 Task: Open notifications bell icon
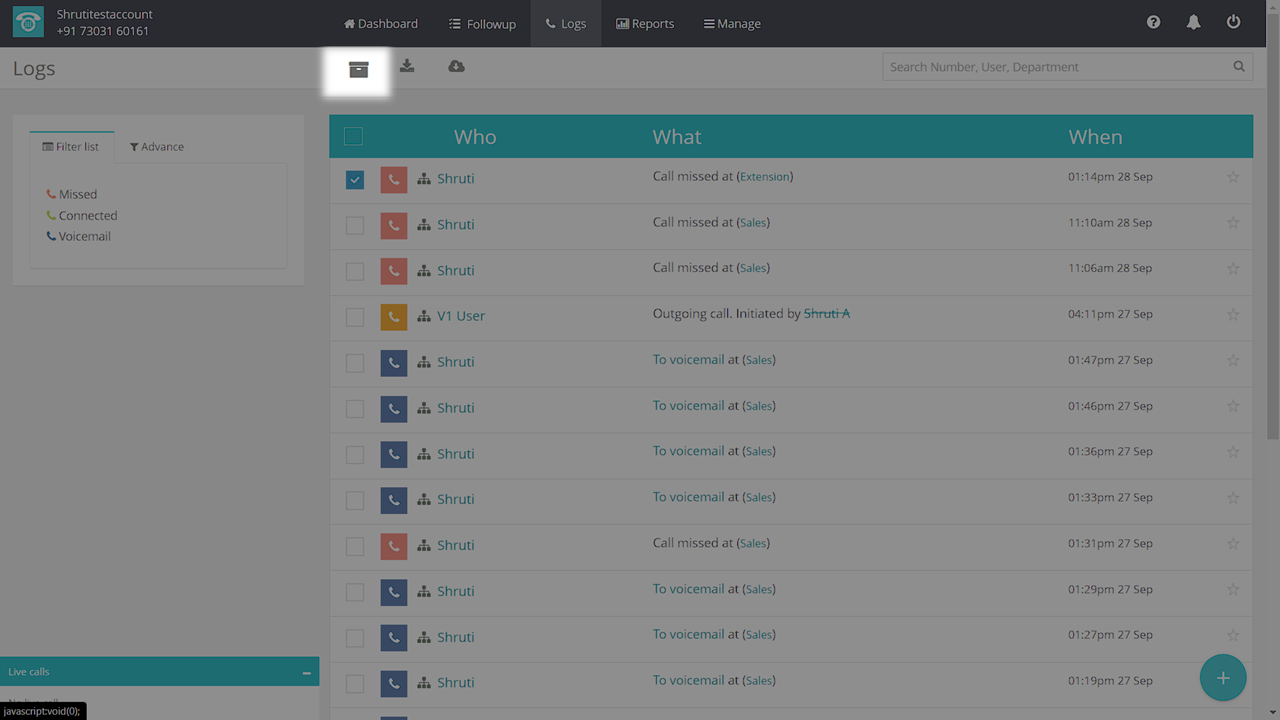pyautogui.click(x=1193, y=22)
